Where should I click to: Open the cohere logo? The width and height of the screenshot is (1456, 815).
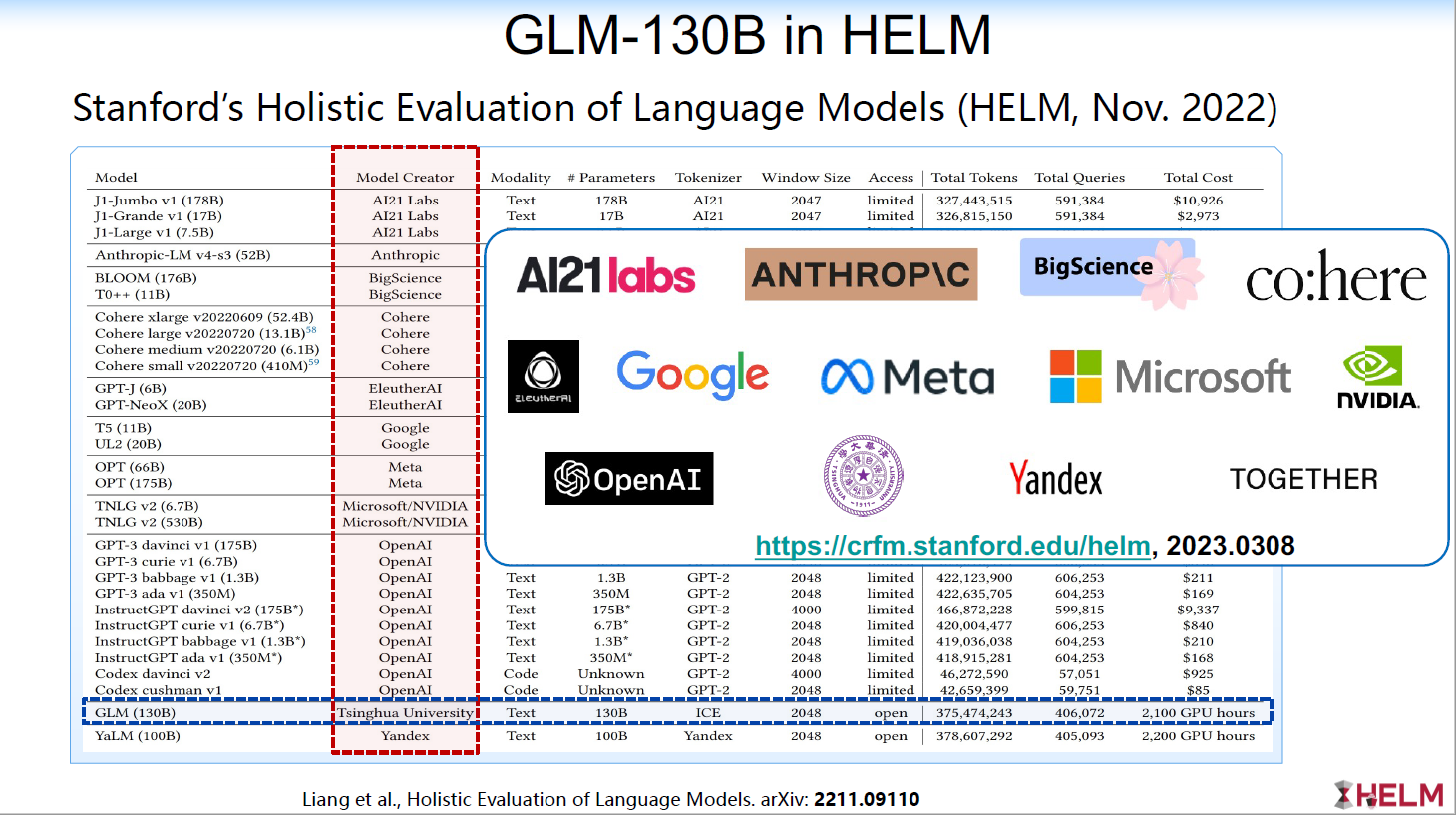coord(1334,278)
